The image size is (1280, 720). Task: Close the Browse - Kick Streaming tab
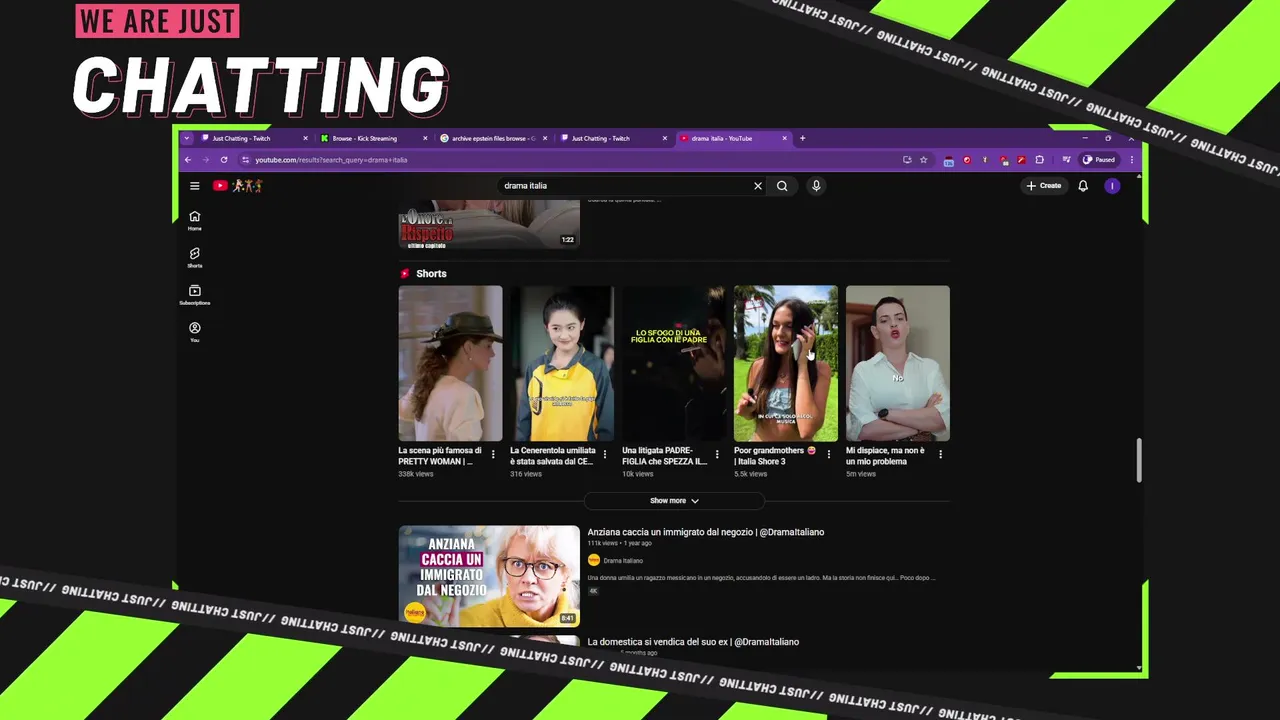pyautogui.click(x=425, y=138)
